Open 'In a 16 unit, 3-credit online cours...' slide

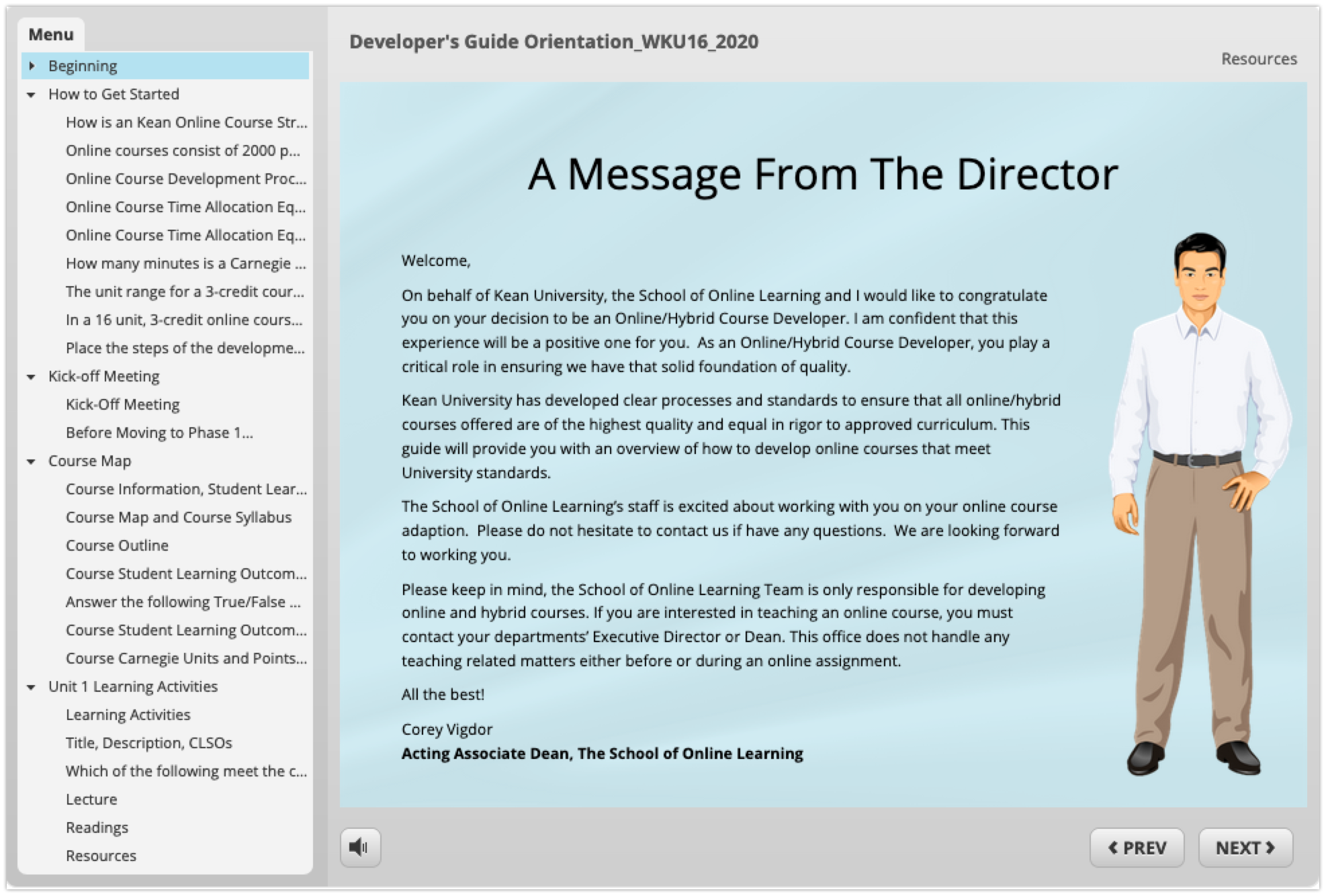pyautogui.click(x=184, y=320)
